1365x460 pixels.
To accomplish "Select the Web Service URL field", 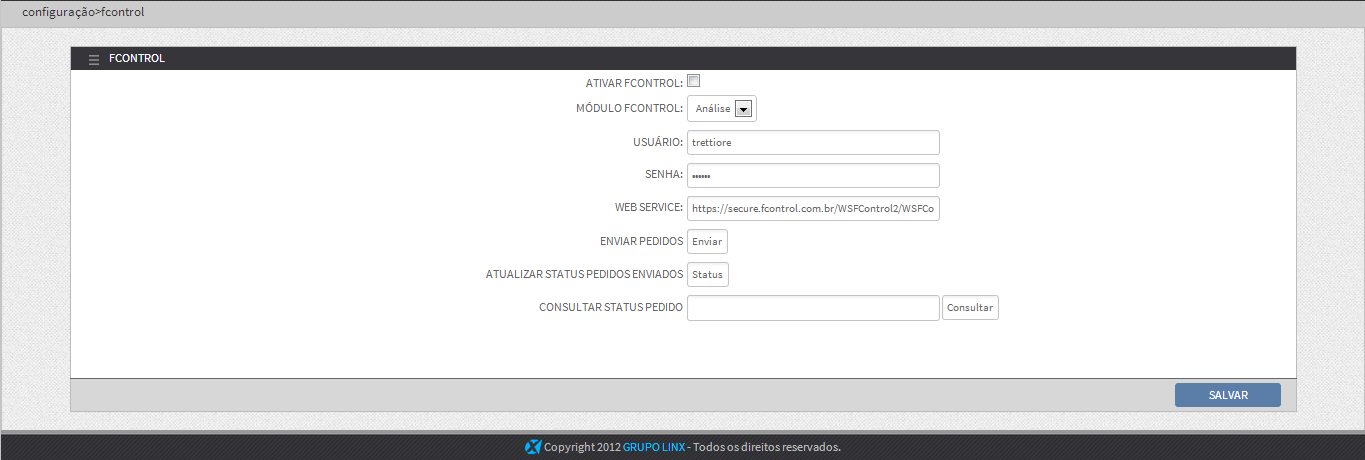I will 813,208.
